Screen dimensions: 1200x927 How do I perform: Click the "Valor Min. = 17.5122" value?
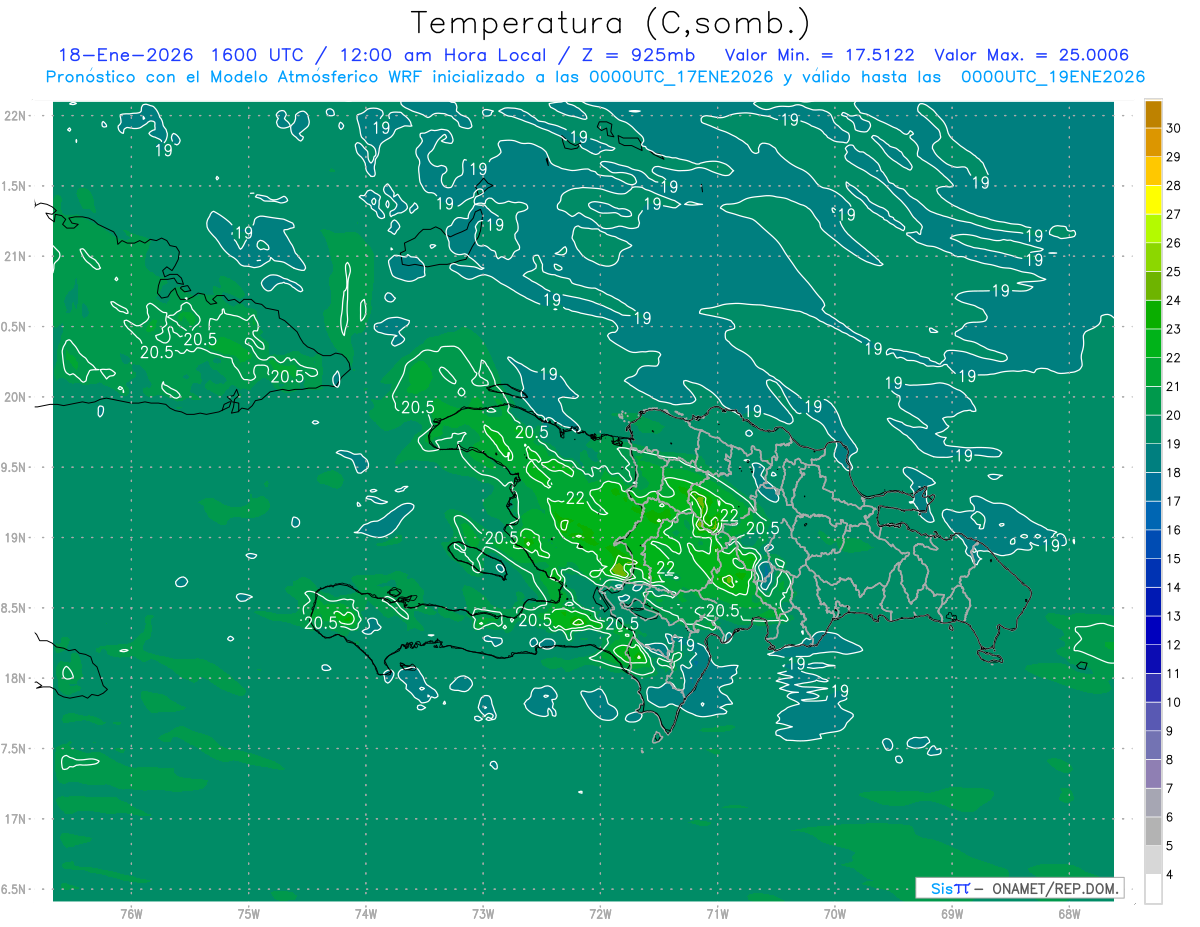pyautogui.click(x=819, y=55)
